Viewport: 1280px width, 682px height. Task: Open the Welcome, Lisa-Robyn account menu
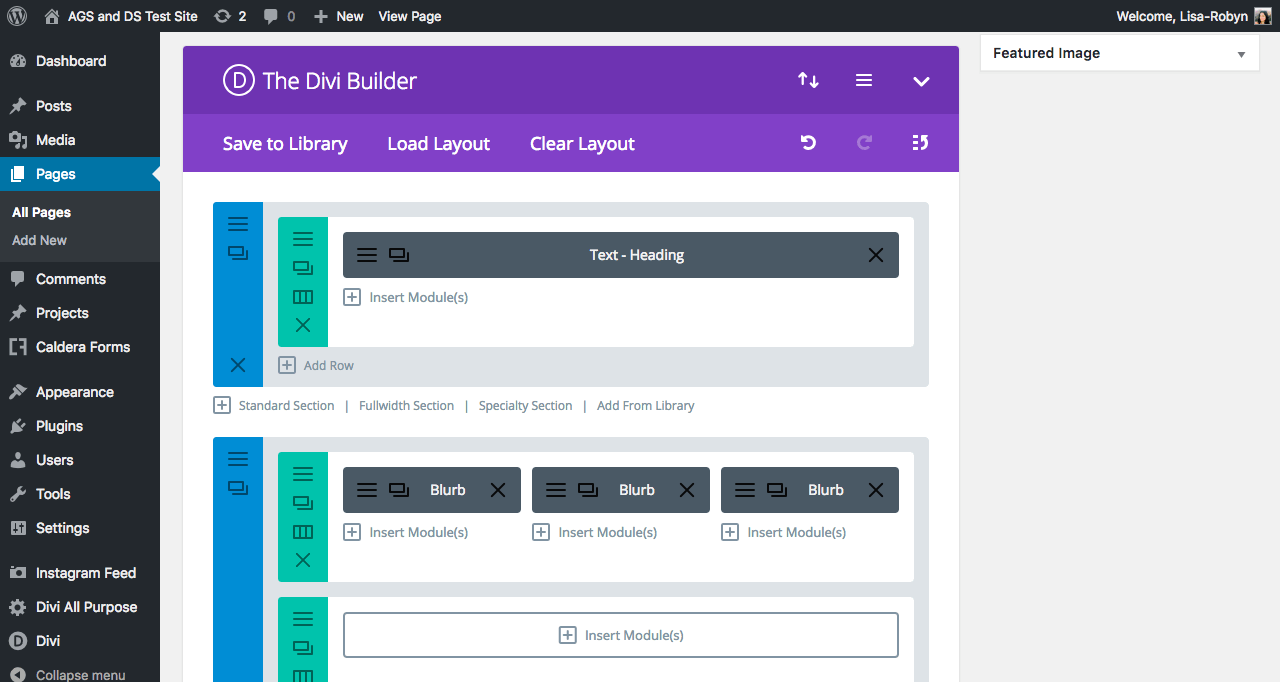(1194, 16)
